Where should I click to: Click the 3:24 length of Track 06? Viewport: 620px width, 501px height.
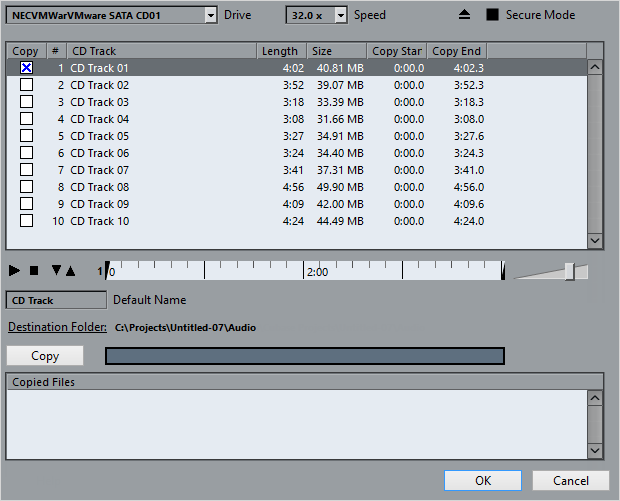click(x=293, y=153)
